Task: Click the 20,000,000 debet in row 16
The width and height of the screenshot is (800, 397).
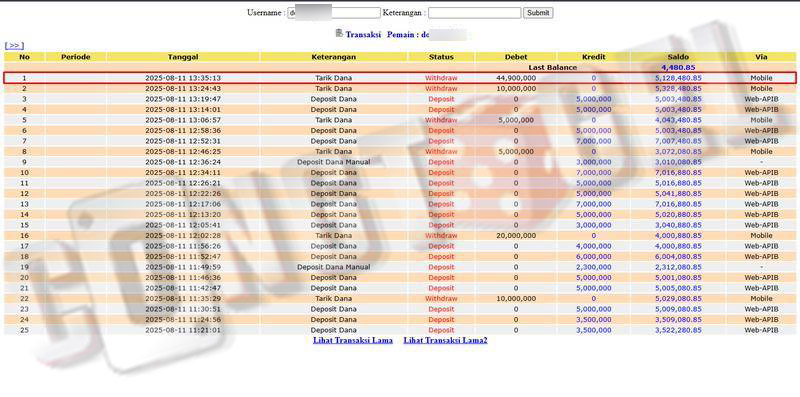Action: click(516, 236)
